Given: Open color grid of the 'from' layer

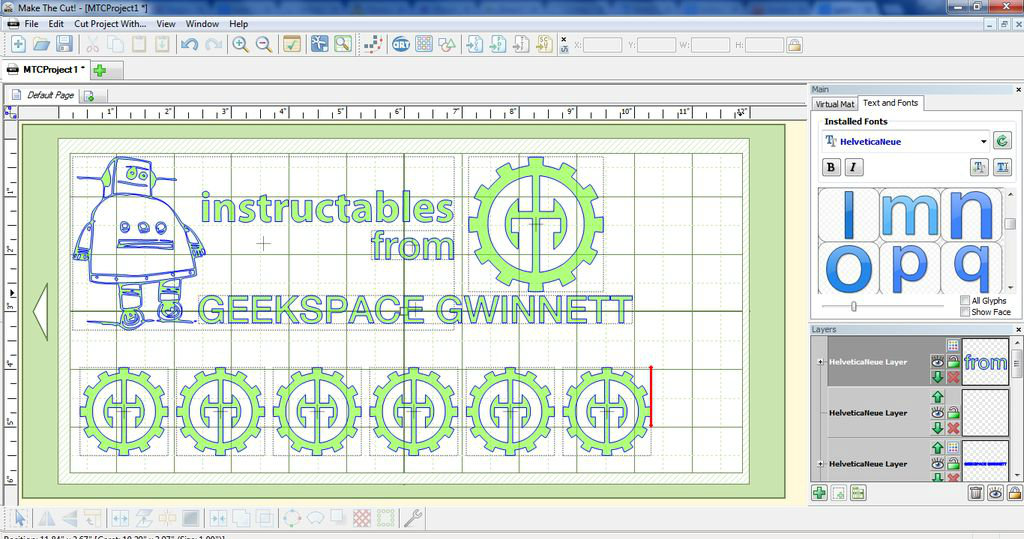Looking at the screenshot, I should (x=953, y=345).
